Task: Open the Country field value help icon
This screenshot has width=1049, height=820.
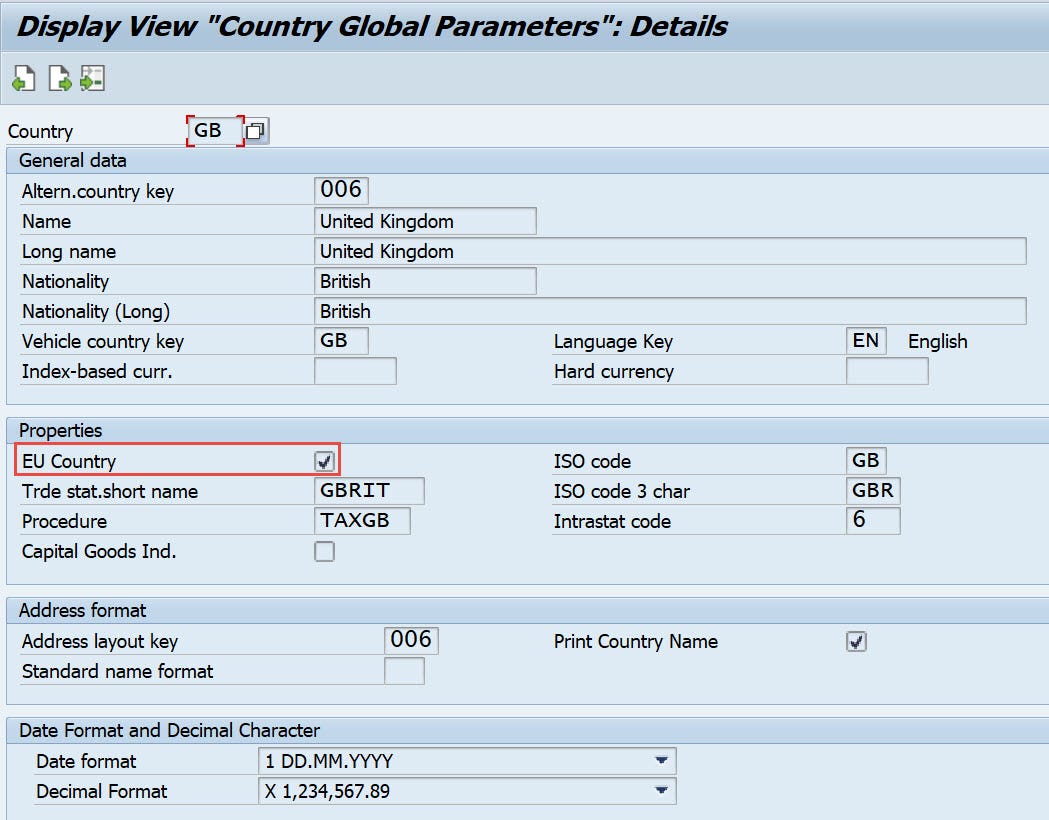Action: 256,130
